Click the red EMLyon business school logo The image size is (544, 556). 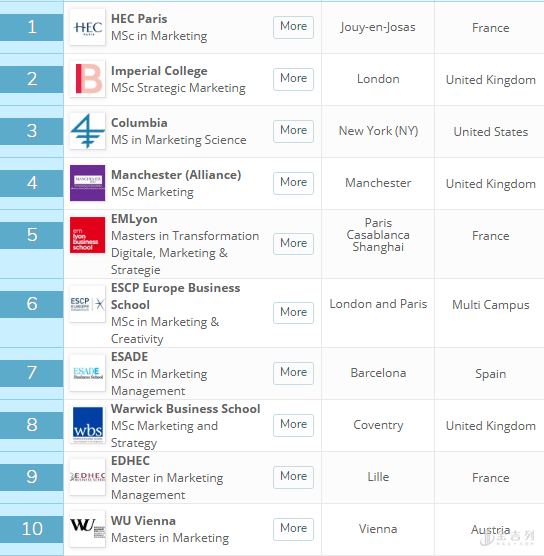[88, 235]
